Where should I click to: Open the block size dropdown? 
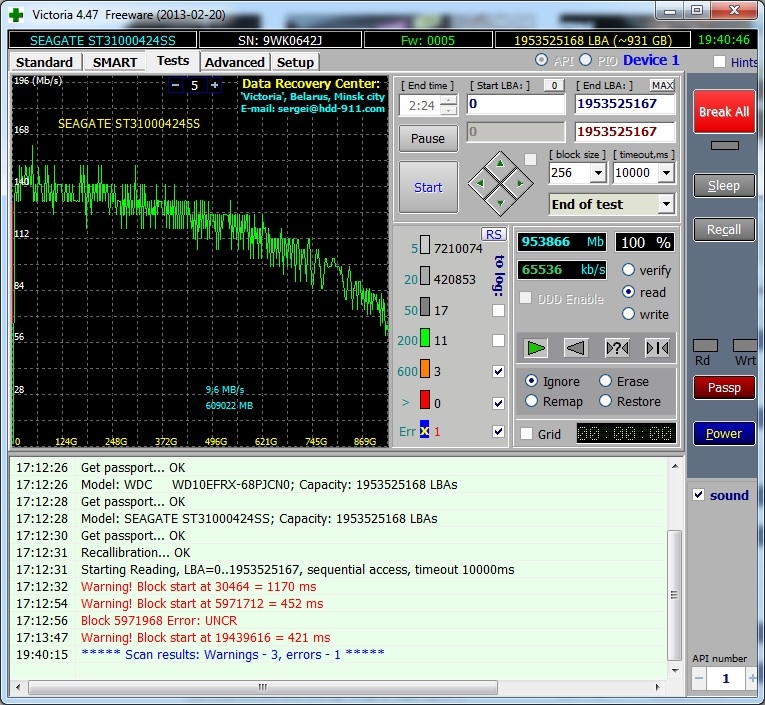(x=598, y=173)
